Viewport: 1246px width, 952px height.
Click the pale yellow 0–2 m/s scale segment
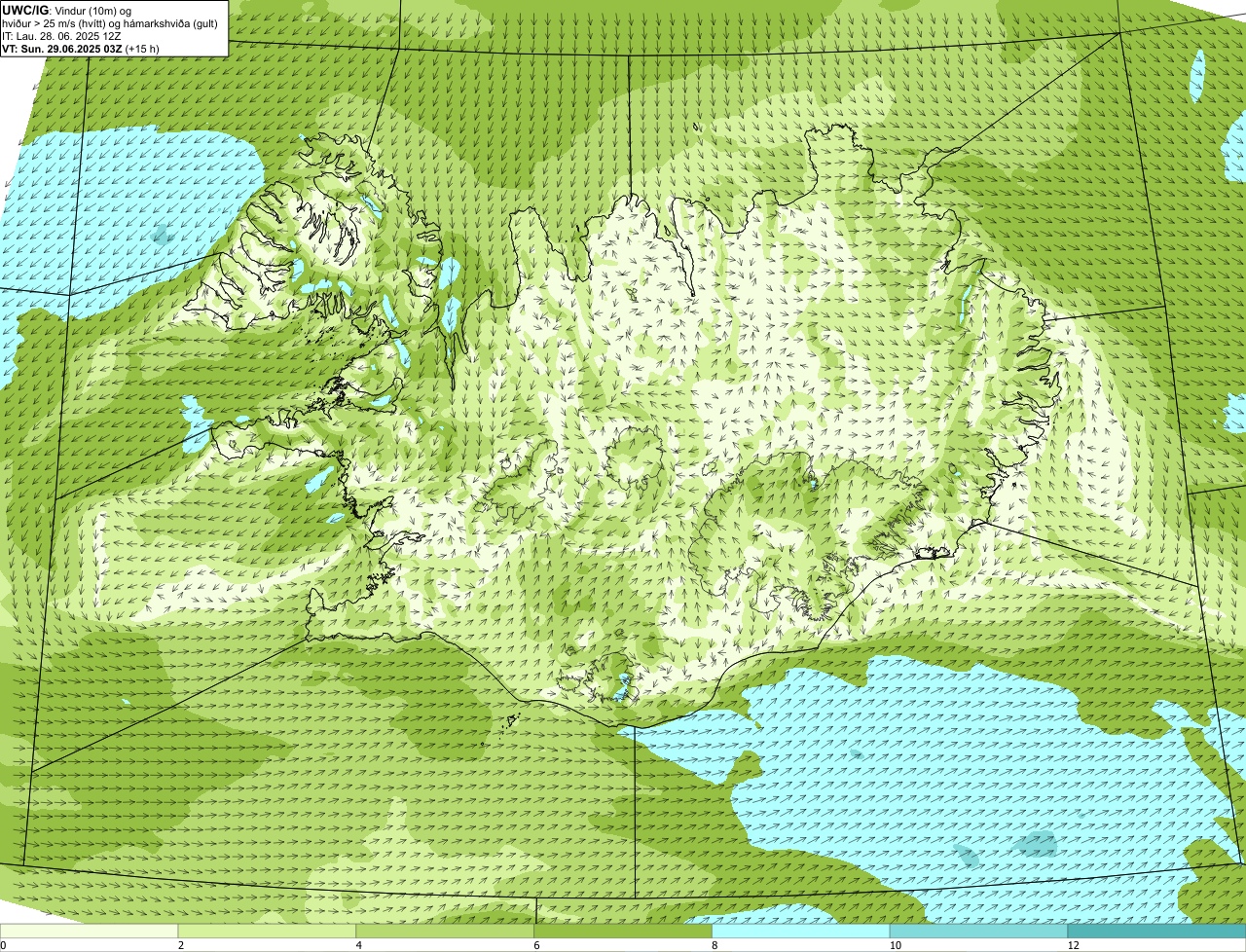point(90,931)
